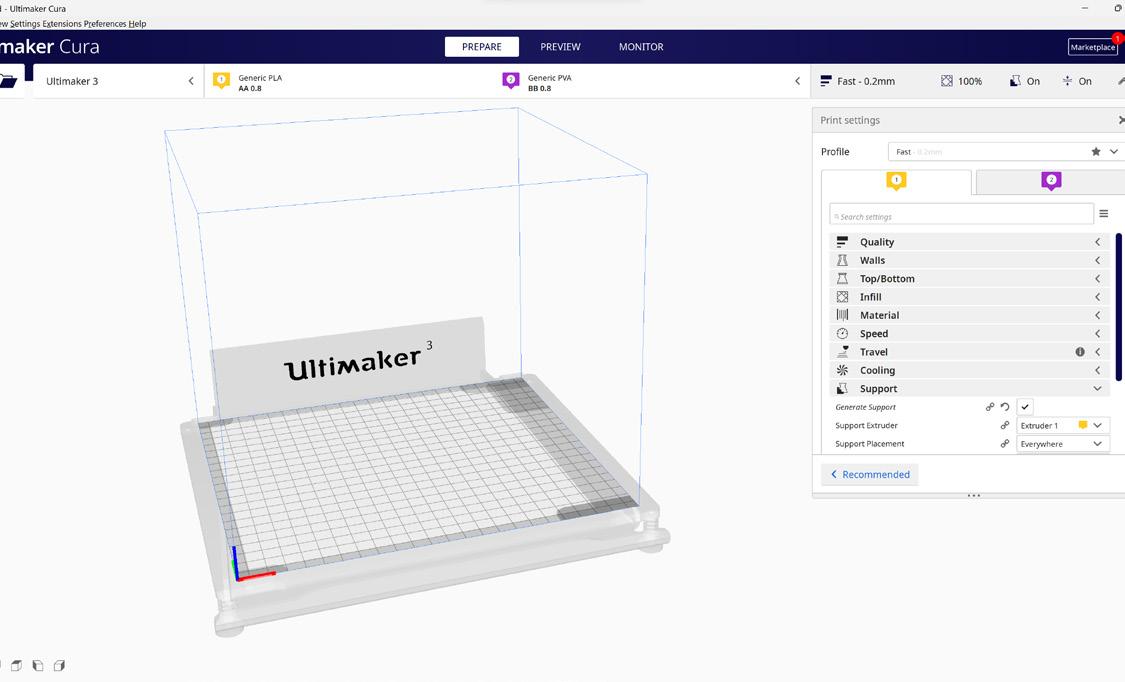
Task: Click the link icon beside Support Extruder
Action: [x=1005, y=425]
